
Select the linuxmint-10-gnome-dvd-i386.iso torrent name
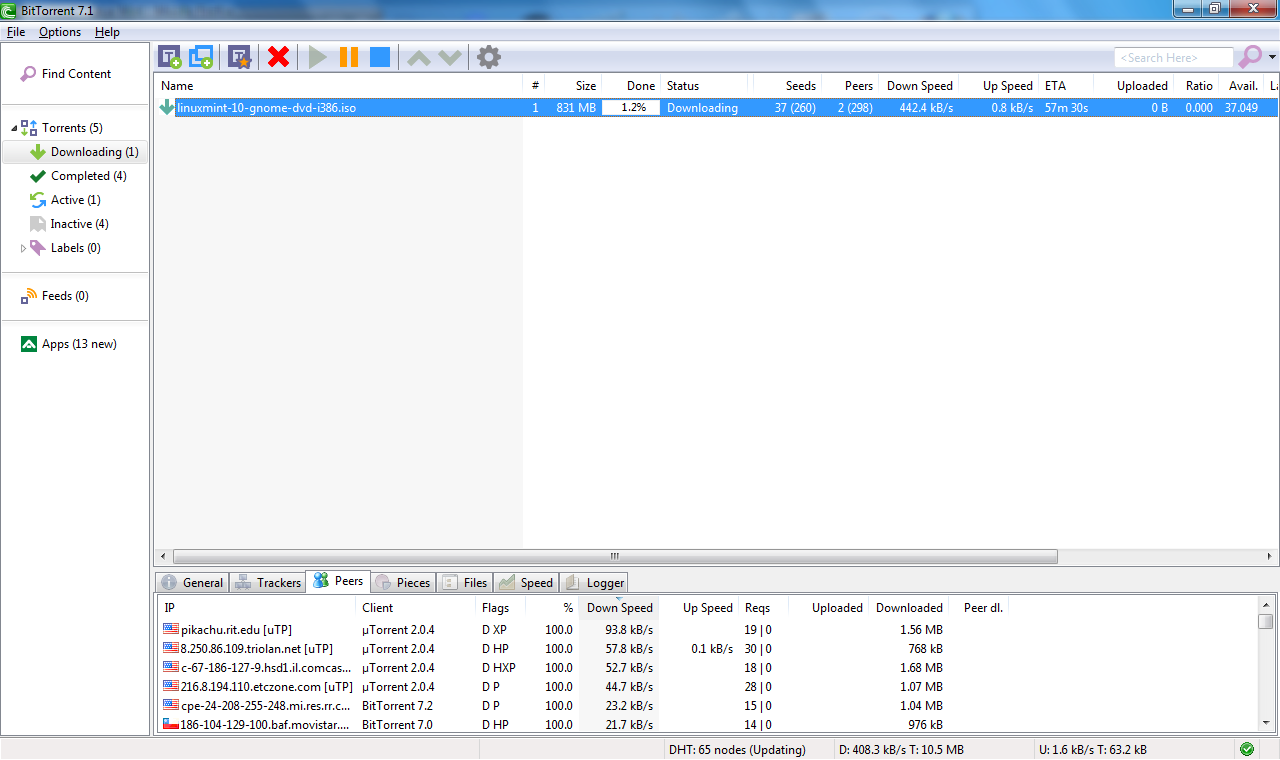[x=267, y=108]
